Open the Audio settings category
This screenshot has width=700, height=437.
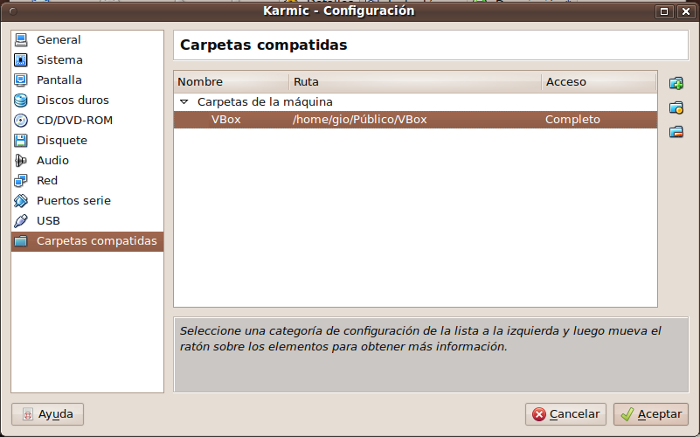click(x=52, y=160)
